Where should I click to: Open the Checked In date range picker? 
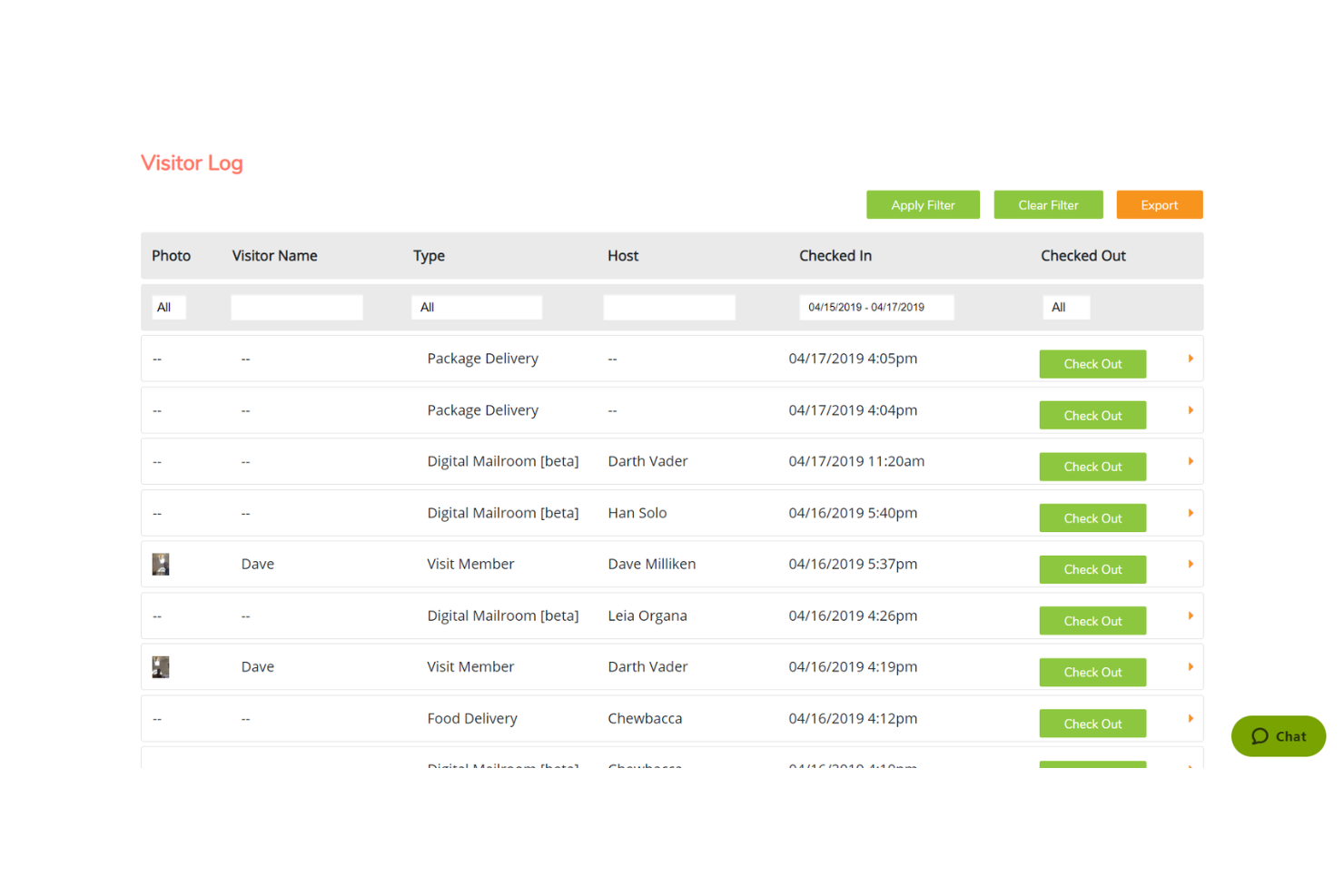(875, 308)
